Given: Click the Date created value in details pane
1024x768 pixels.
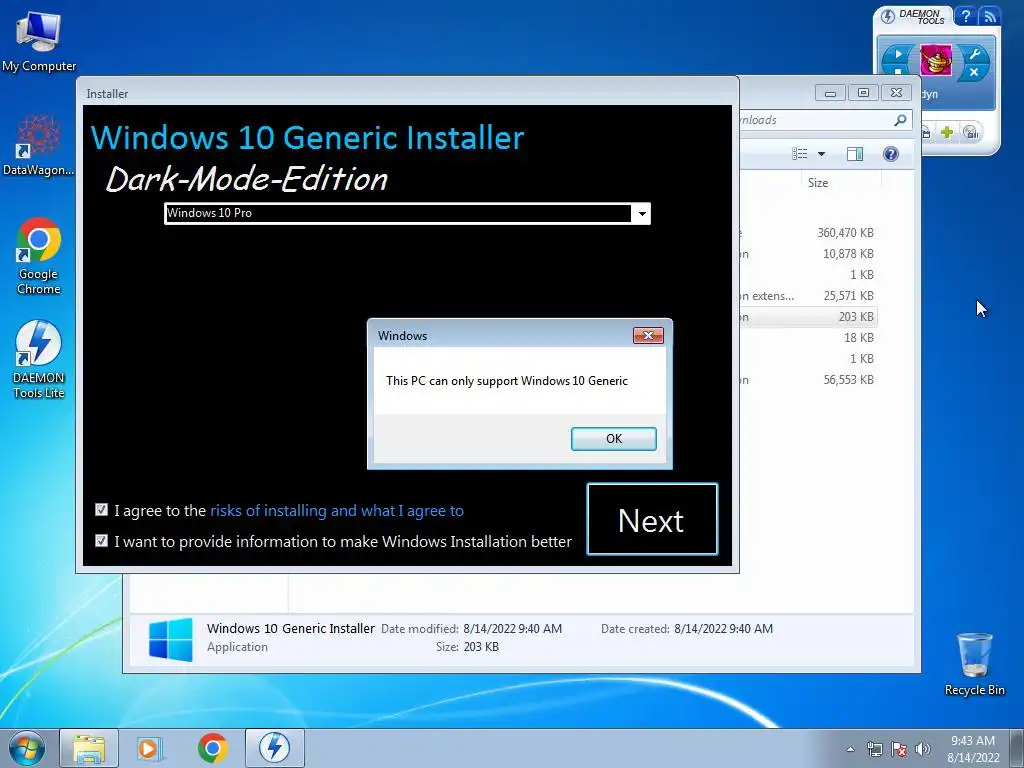Looking at the screenshot, I should tap(723, 628).
